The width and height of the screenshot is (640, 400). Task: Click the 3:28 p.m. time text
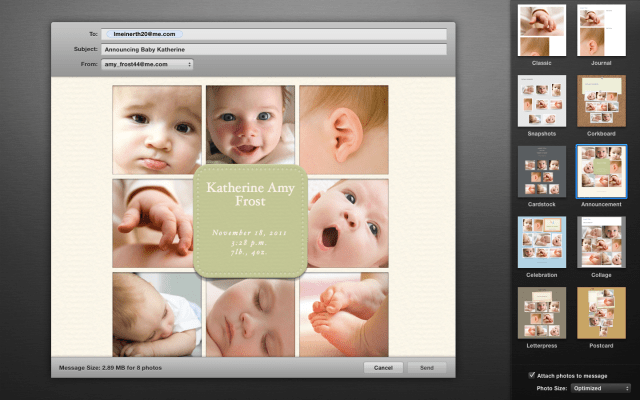pyautogui.click(x=249, y=243)
